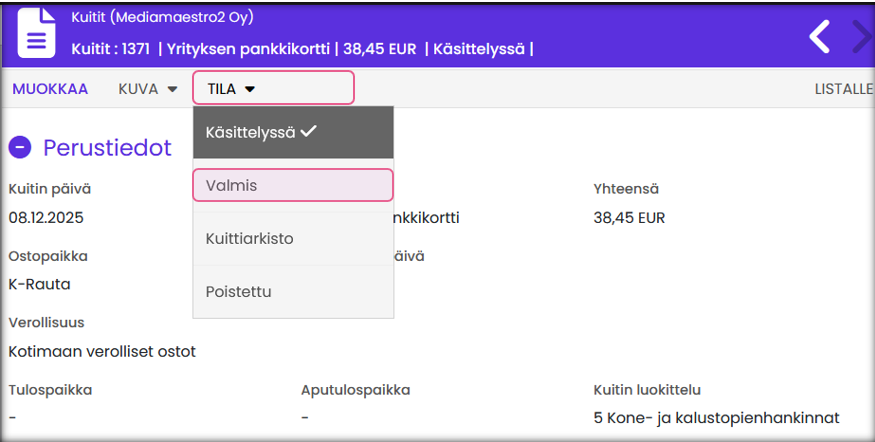This screenshot has height=442, width=875.
Task: Click the 5 Kone- ja kalustopienhankinnat classification
Action: click(716, 417)
